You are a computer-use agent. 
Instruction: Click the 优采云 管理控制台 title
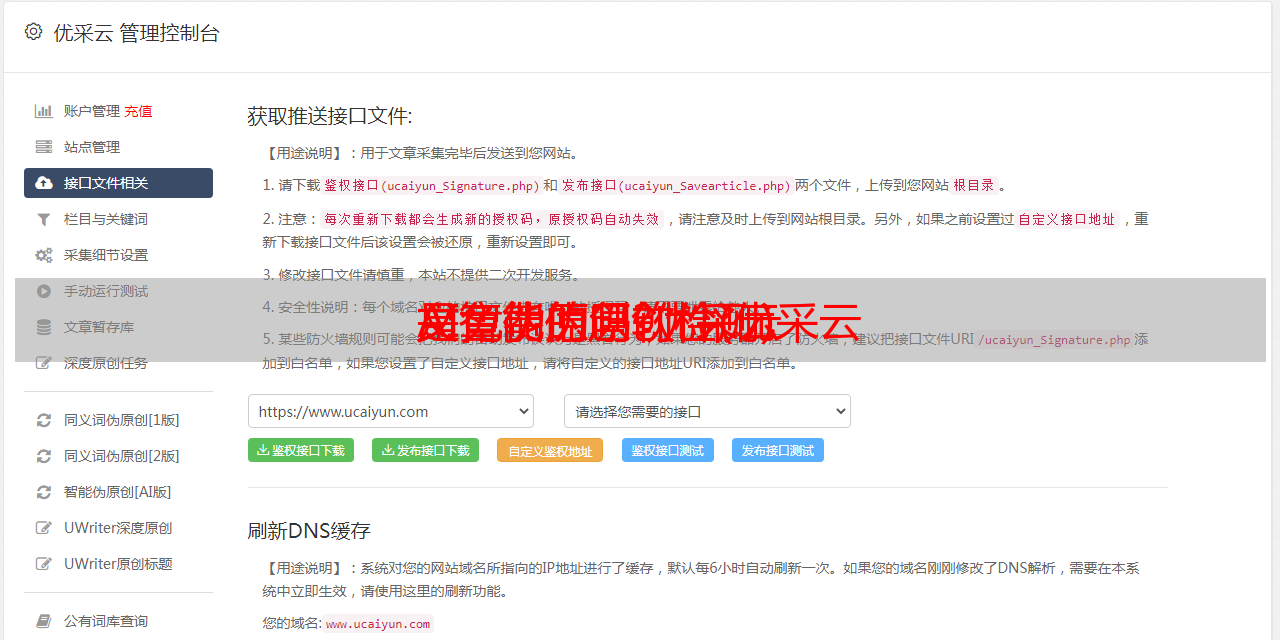(136, 33)
